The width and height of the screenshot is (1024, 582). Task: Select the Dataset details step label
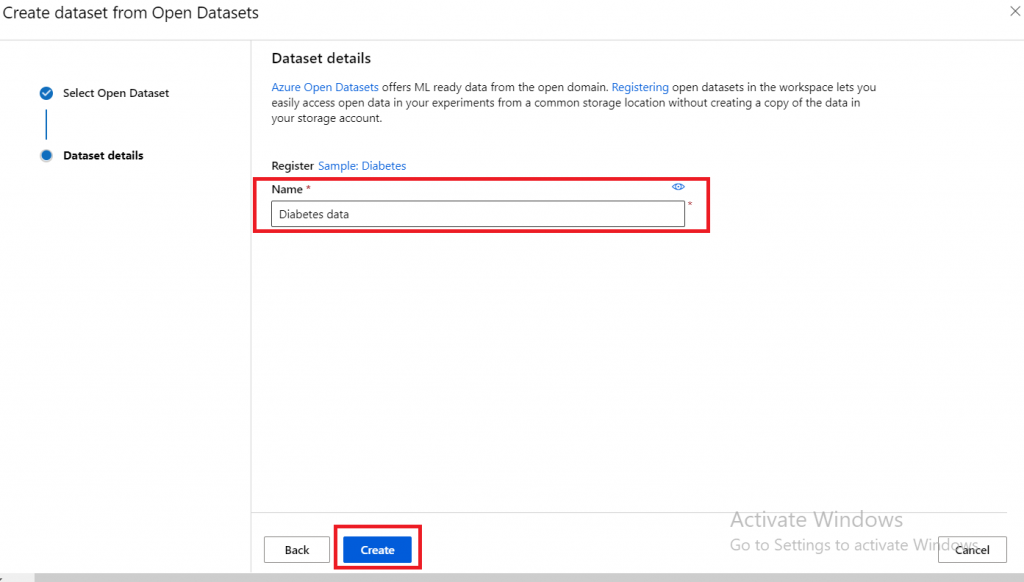click(x=103, y=156)
